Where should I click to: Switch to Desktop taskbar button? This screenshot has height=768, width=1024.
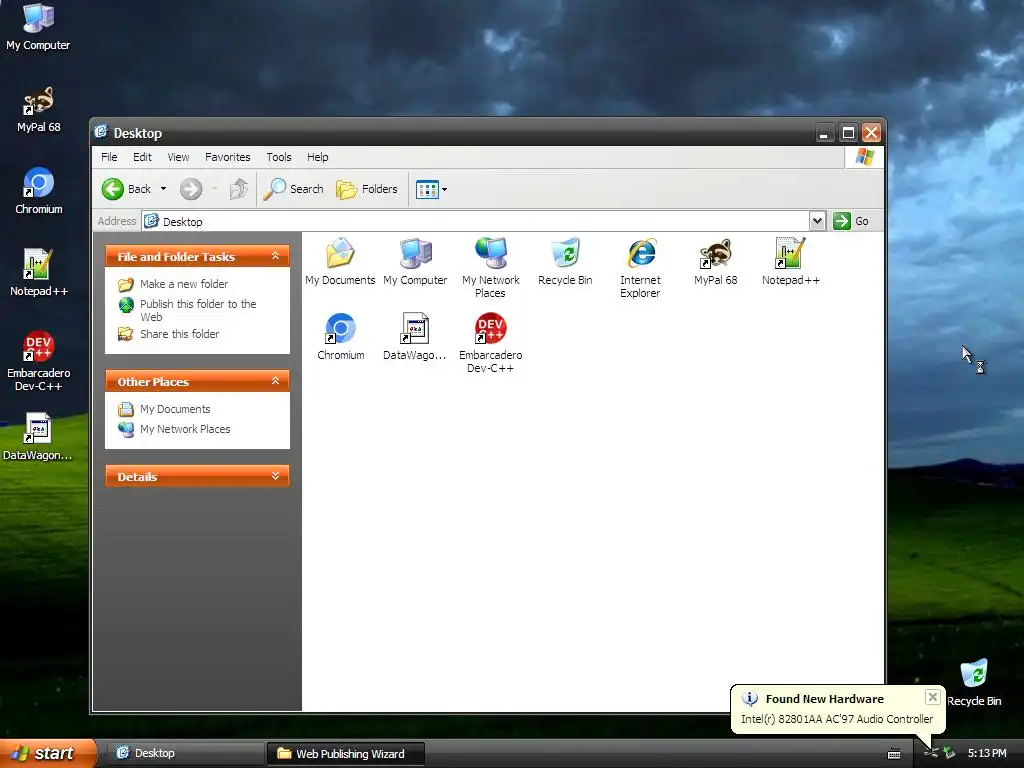point(185,753)
